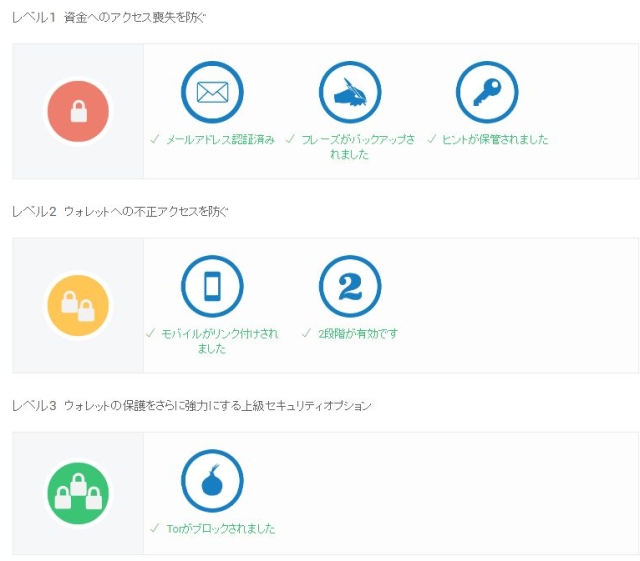Click the checkmark beside 2-step enabled status

306,334
